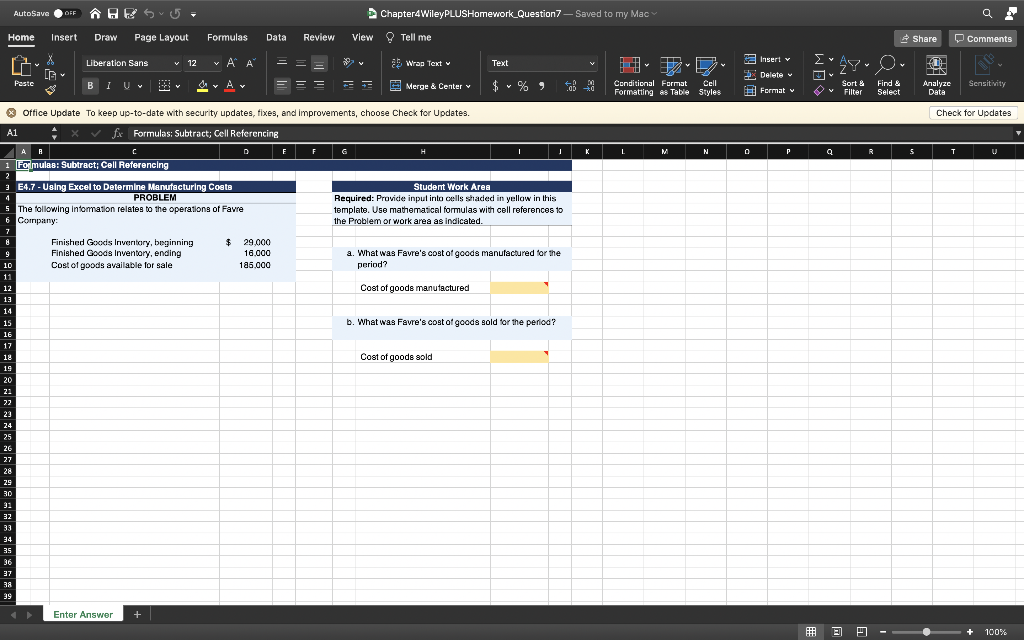
Task: Expand the Format cells dropdown
Action: click(x=792, y=91)
